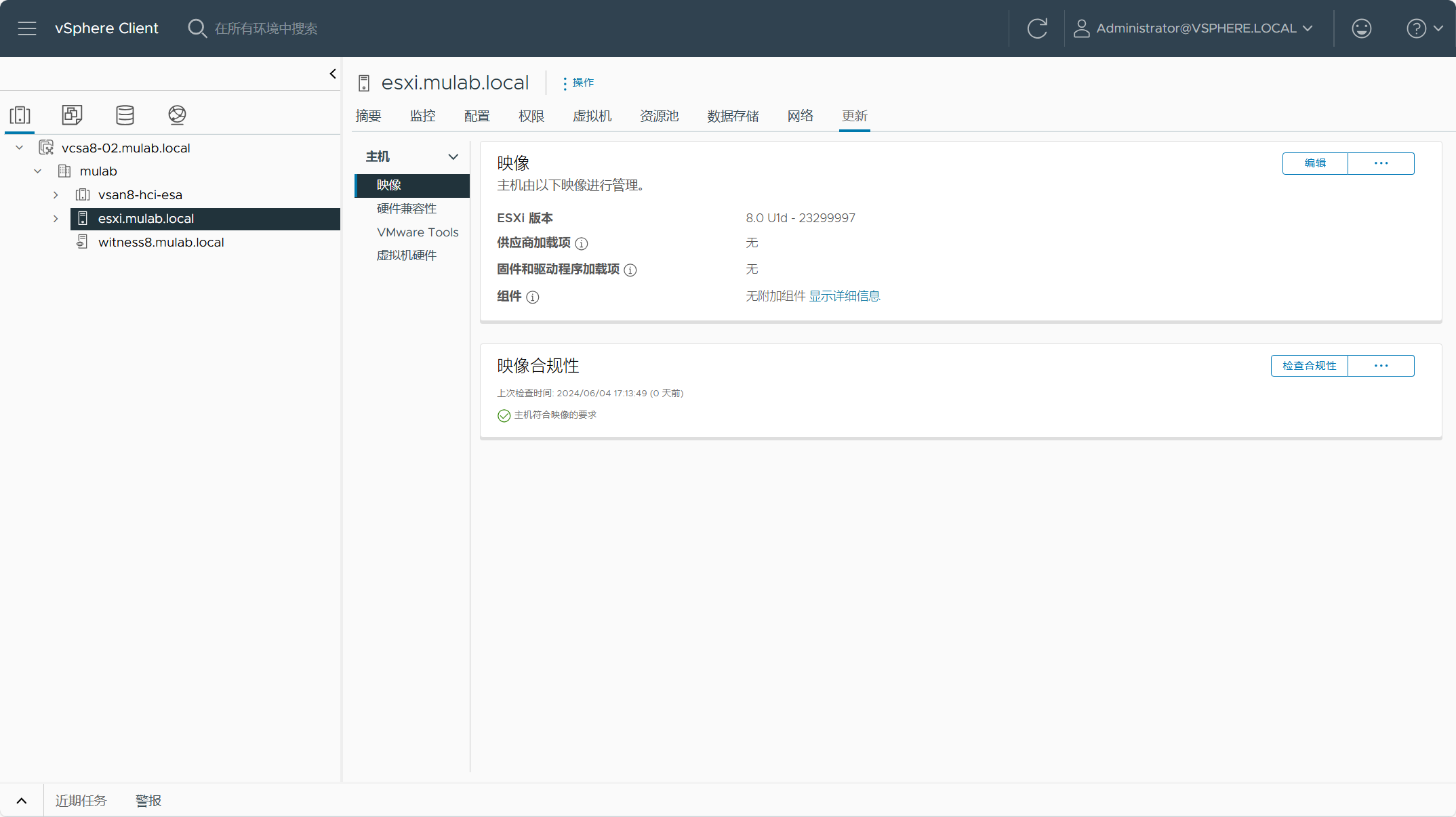Click the 主机符合映像的要求 status text
The height and width of the screenshot is (817, 1456).
tap(555, 415)
